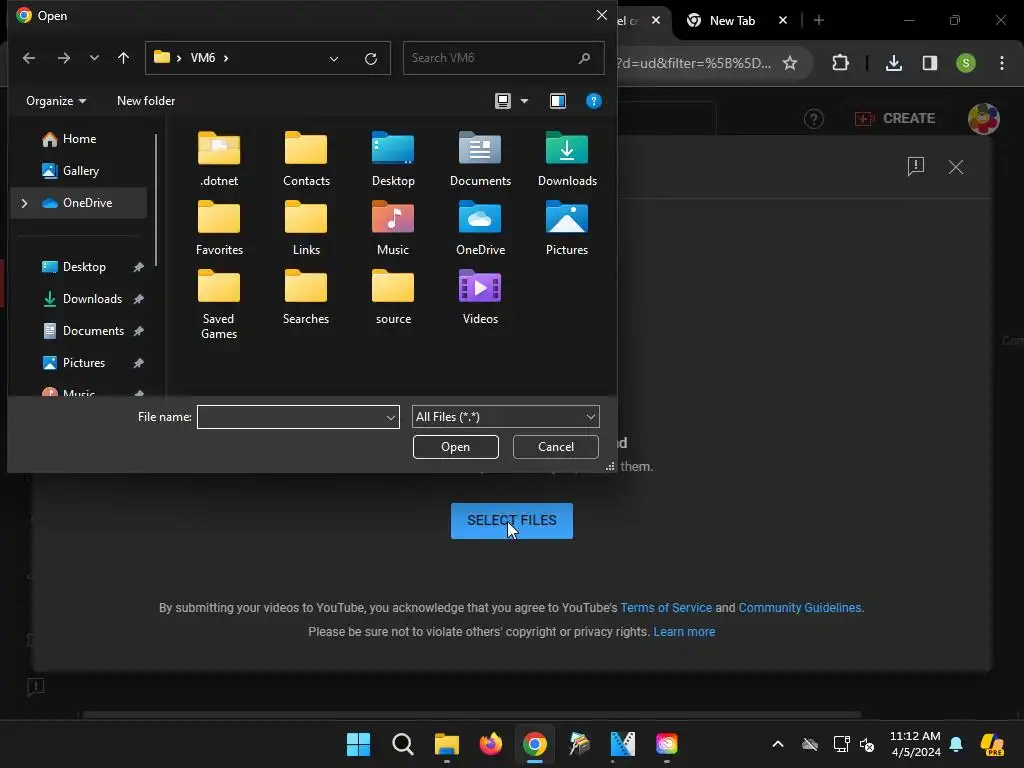1024x768 pixels.
Task: Cancel the Open dialog
Action: point(556,447)
